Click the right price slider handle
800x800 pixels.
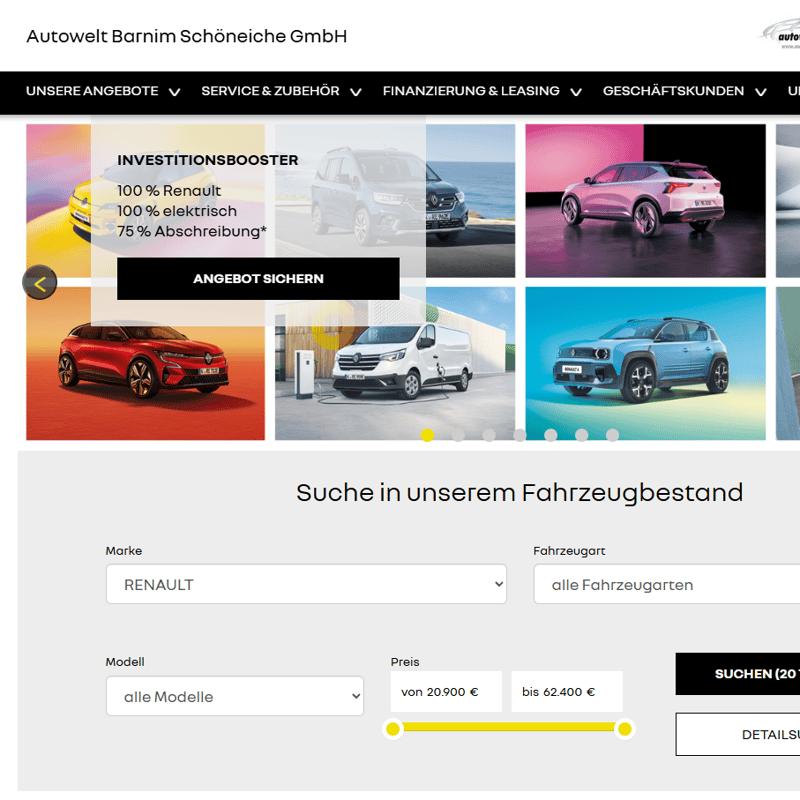coord(625,729)
